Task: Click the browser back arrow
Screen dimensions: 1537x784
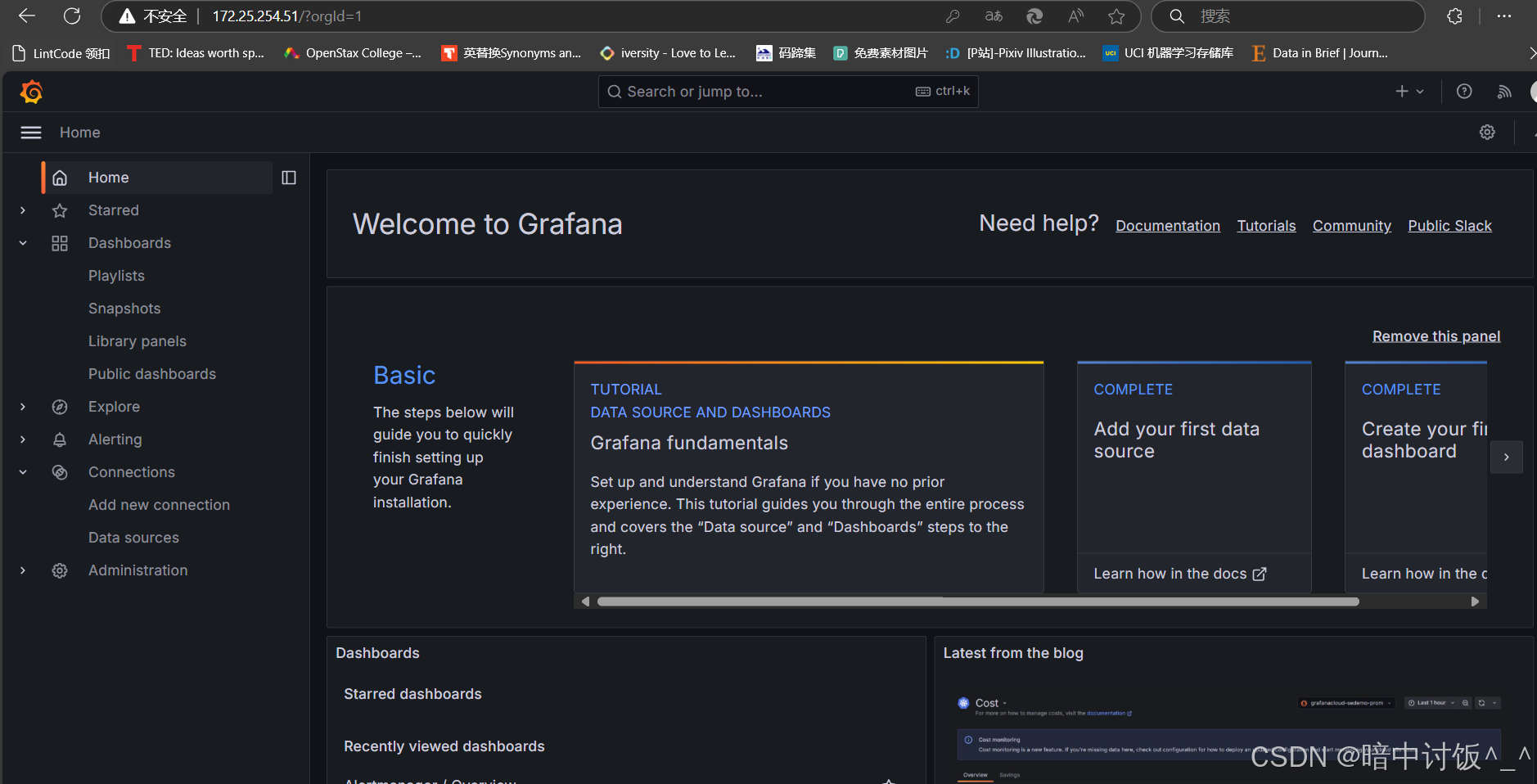Action: point(27,16)
